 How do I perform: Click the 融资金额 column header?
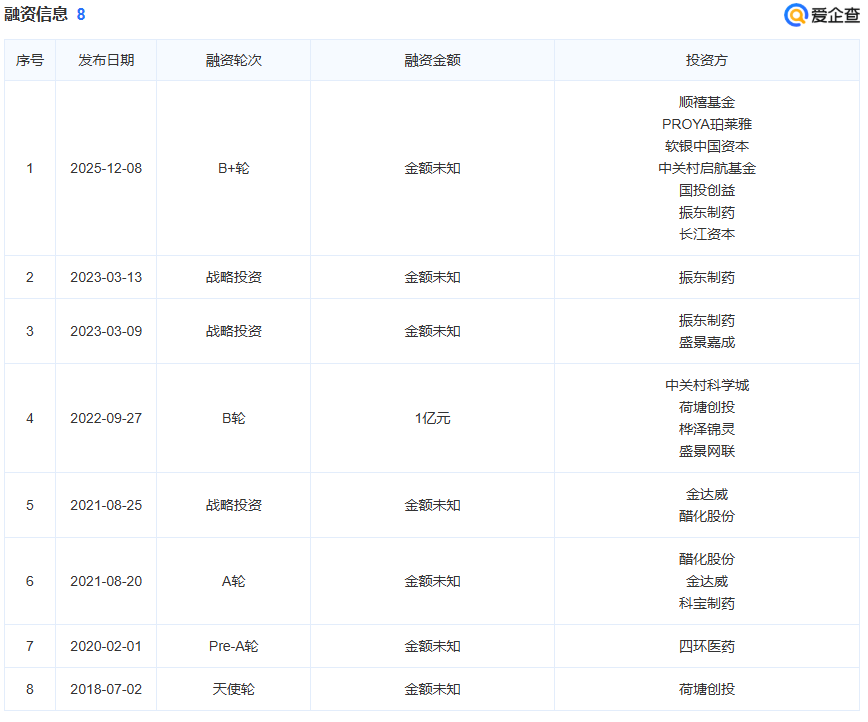(432, 60)
